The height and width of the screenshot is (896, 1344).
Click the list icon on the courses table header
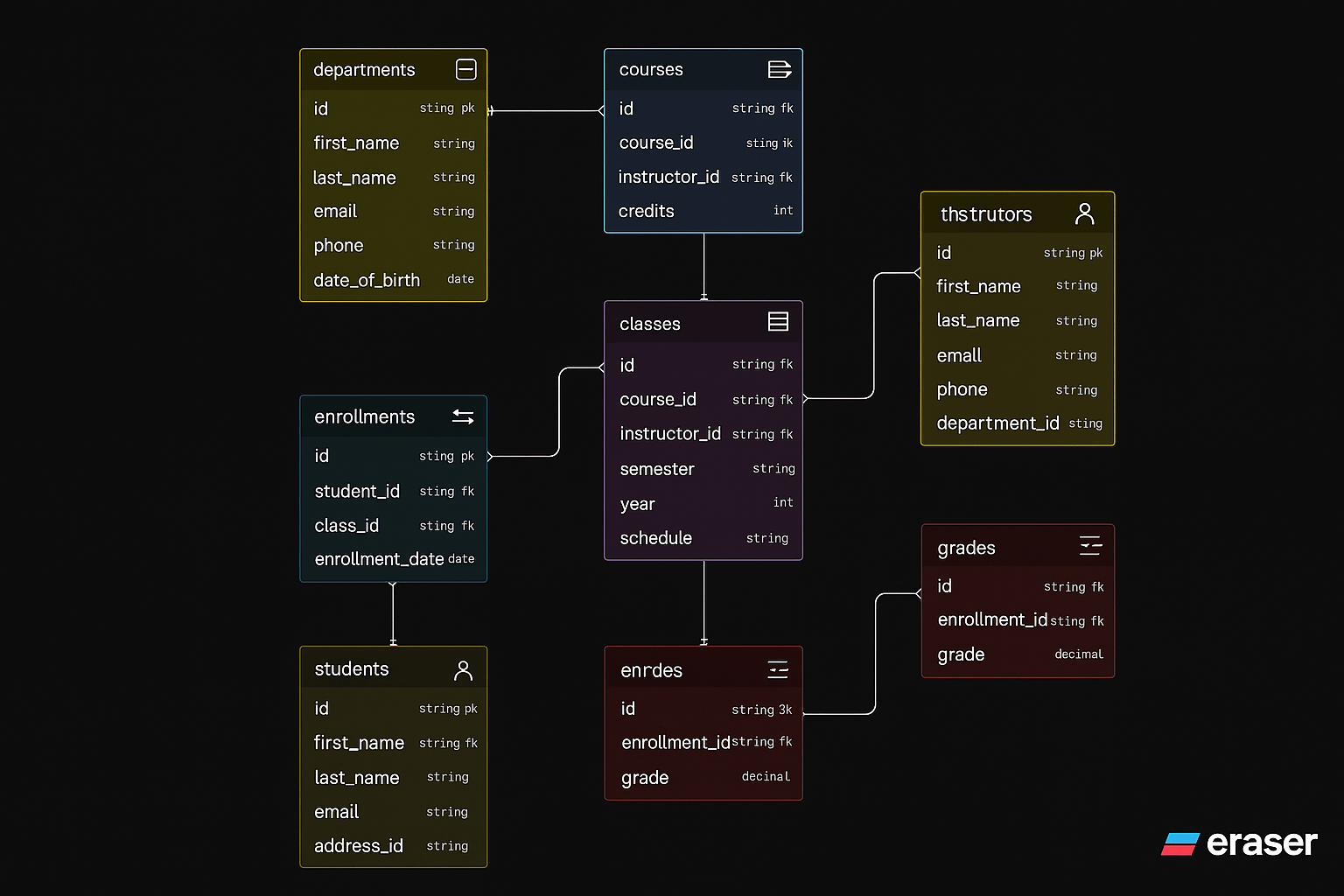point(780,69)
